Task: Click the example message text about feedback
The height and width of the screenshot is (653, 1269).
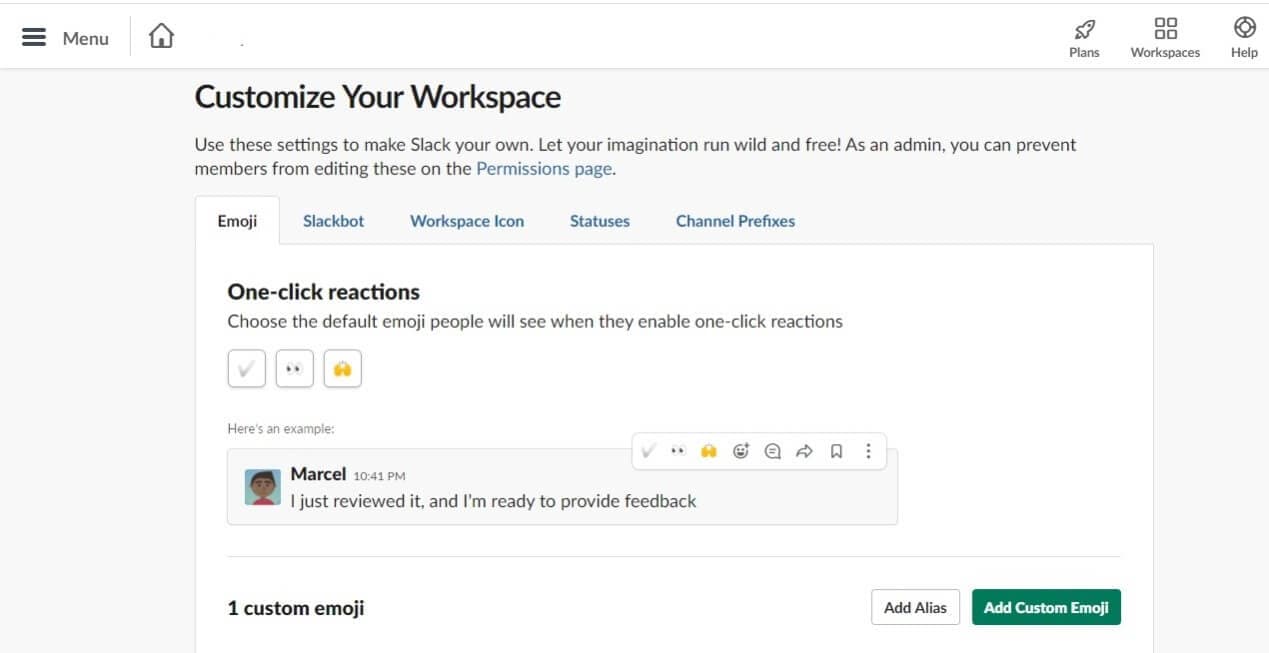Action: 493,501
